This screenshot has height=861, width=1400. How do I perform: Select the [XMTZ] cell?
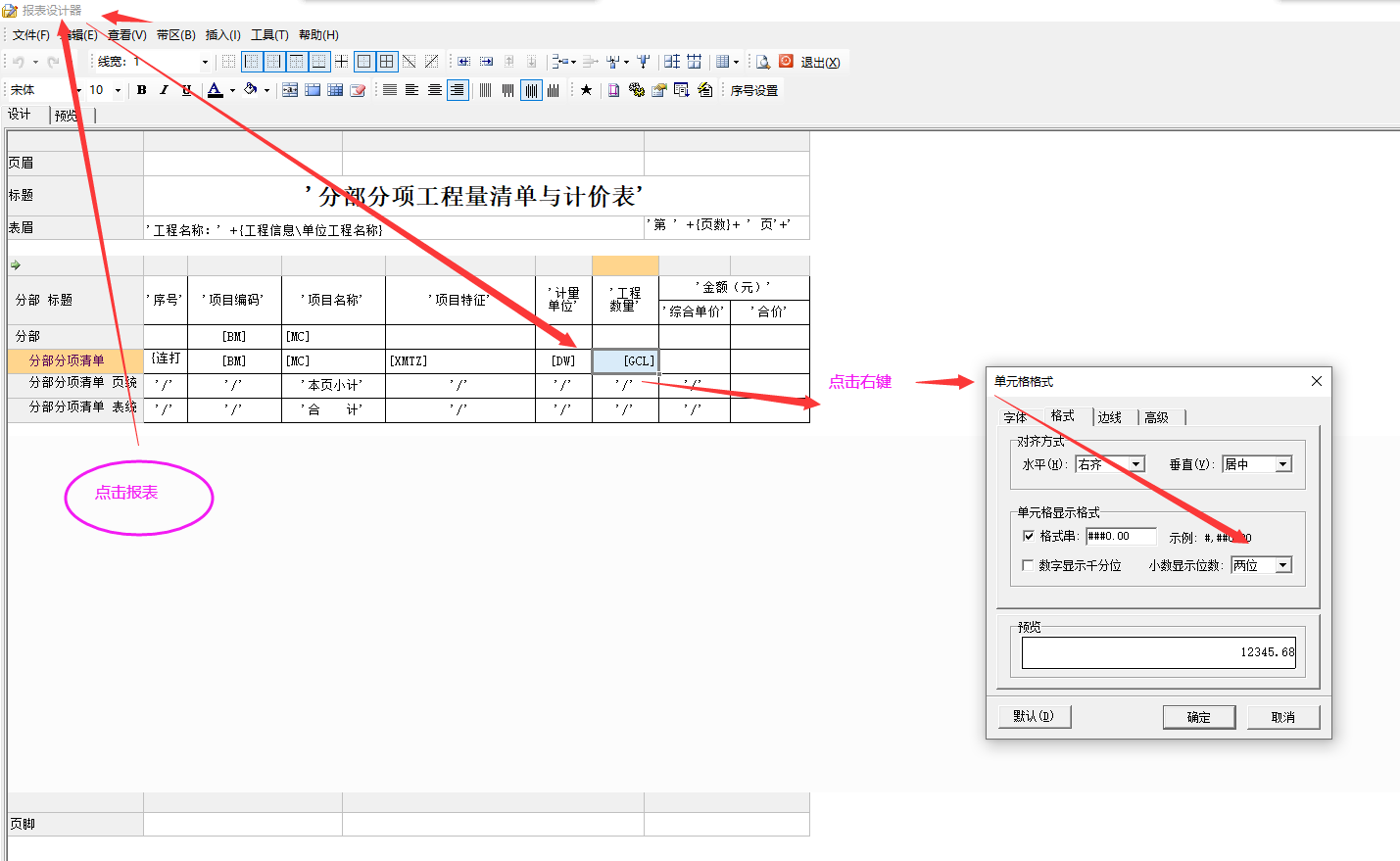460,360
